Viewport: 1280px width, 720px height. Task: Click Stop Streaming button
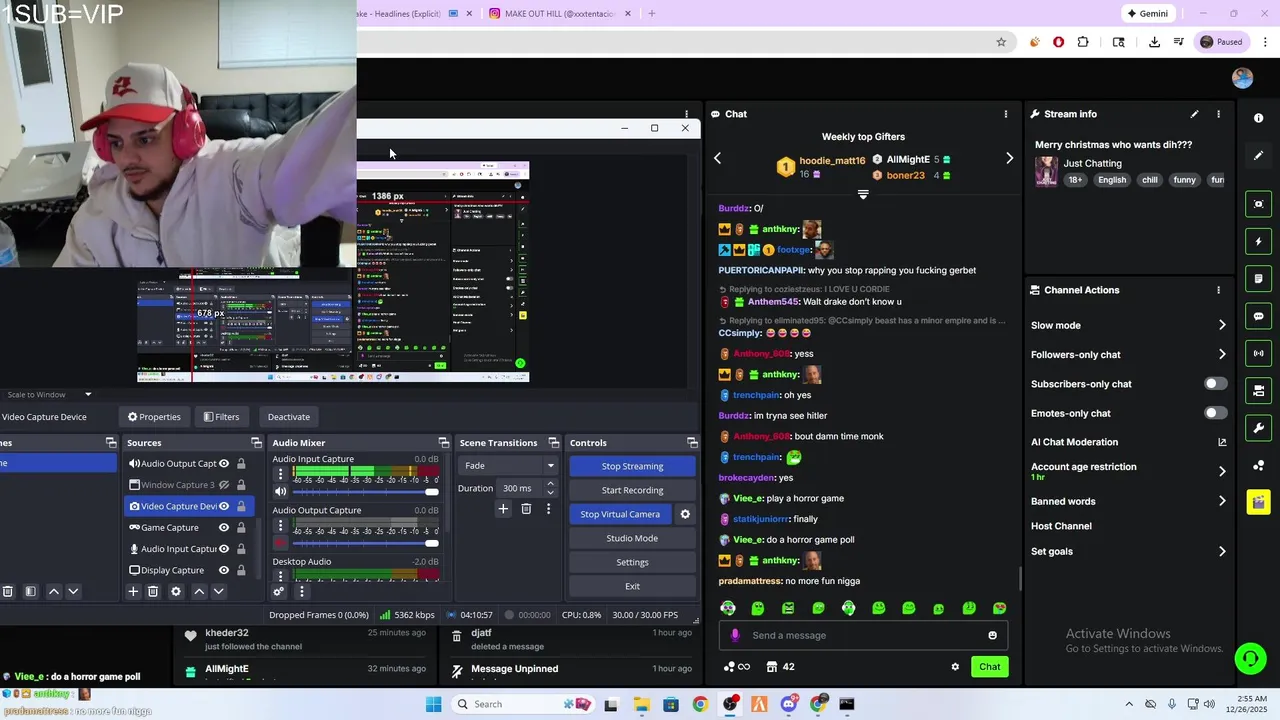632,466
